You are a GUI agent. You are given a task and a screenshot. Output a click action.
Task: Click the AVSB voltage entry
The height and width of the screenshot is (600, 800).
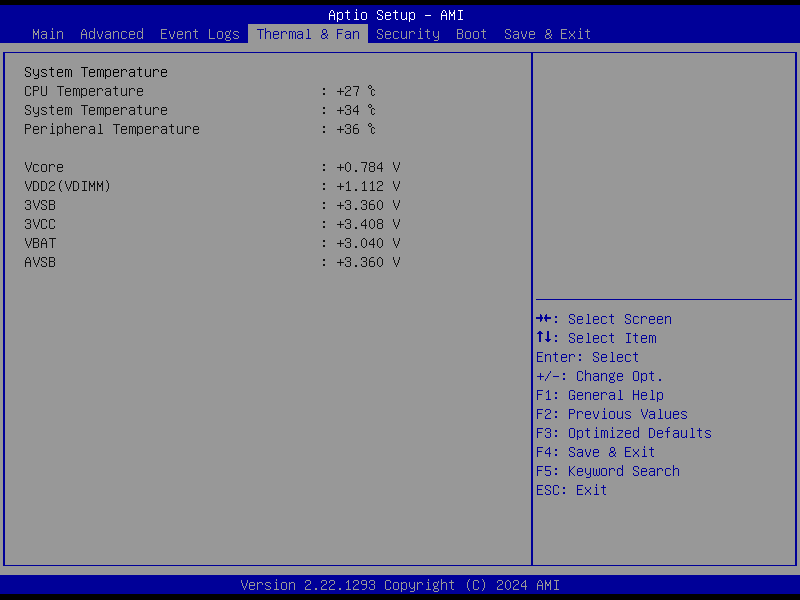[x=40, y=262]
